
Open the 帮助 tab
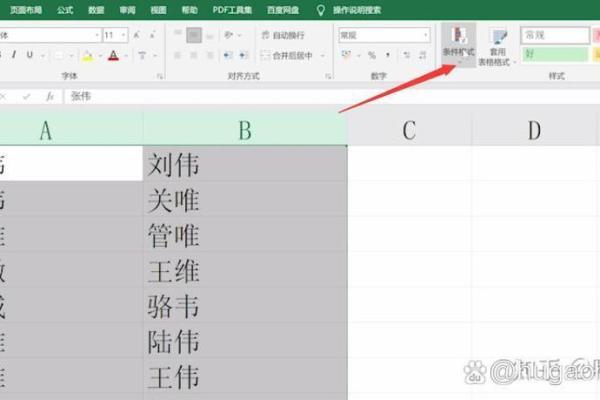point(189,10)
